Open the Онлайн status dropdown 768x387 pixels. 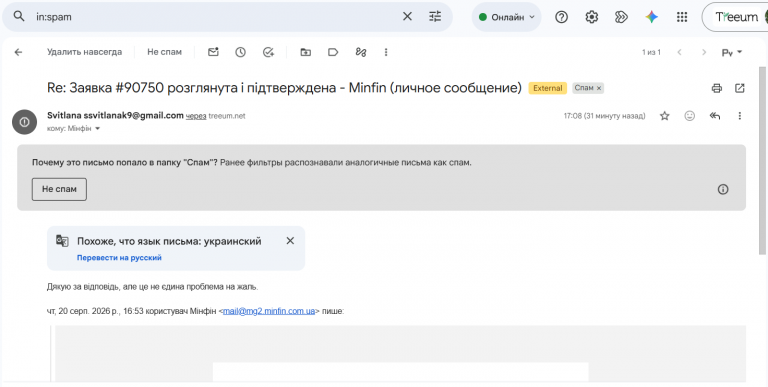click(x=506, y=17)
